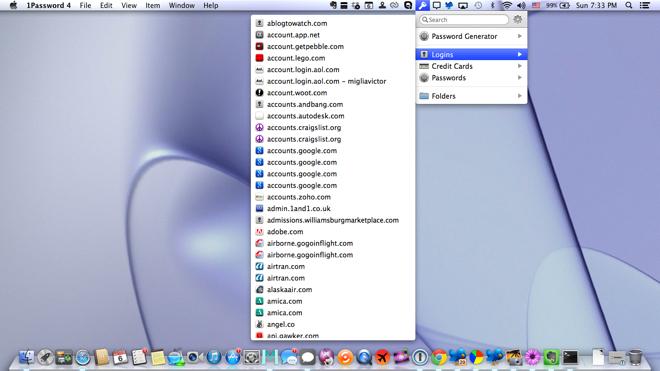Open Terminal icon in Dock
660x371 pixels.
pyautogui.click(x=570, y=358)
